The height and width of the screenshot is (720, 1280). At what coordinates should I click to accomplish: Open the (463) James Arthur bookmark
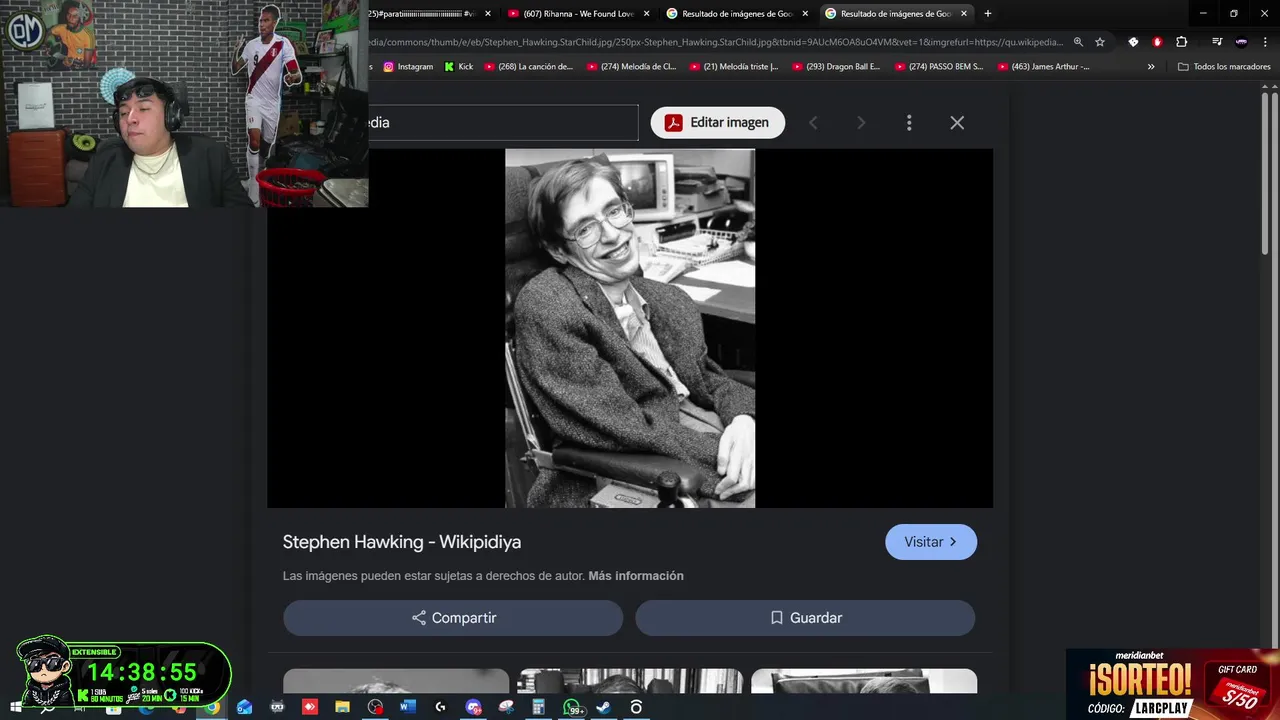[1043, 67]
